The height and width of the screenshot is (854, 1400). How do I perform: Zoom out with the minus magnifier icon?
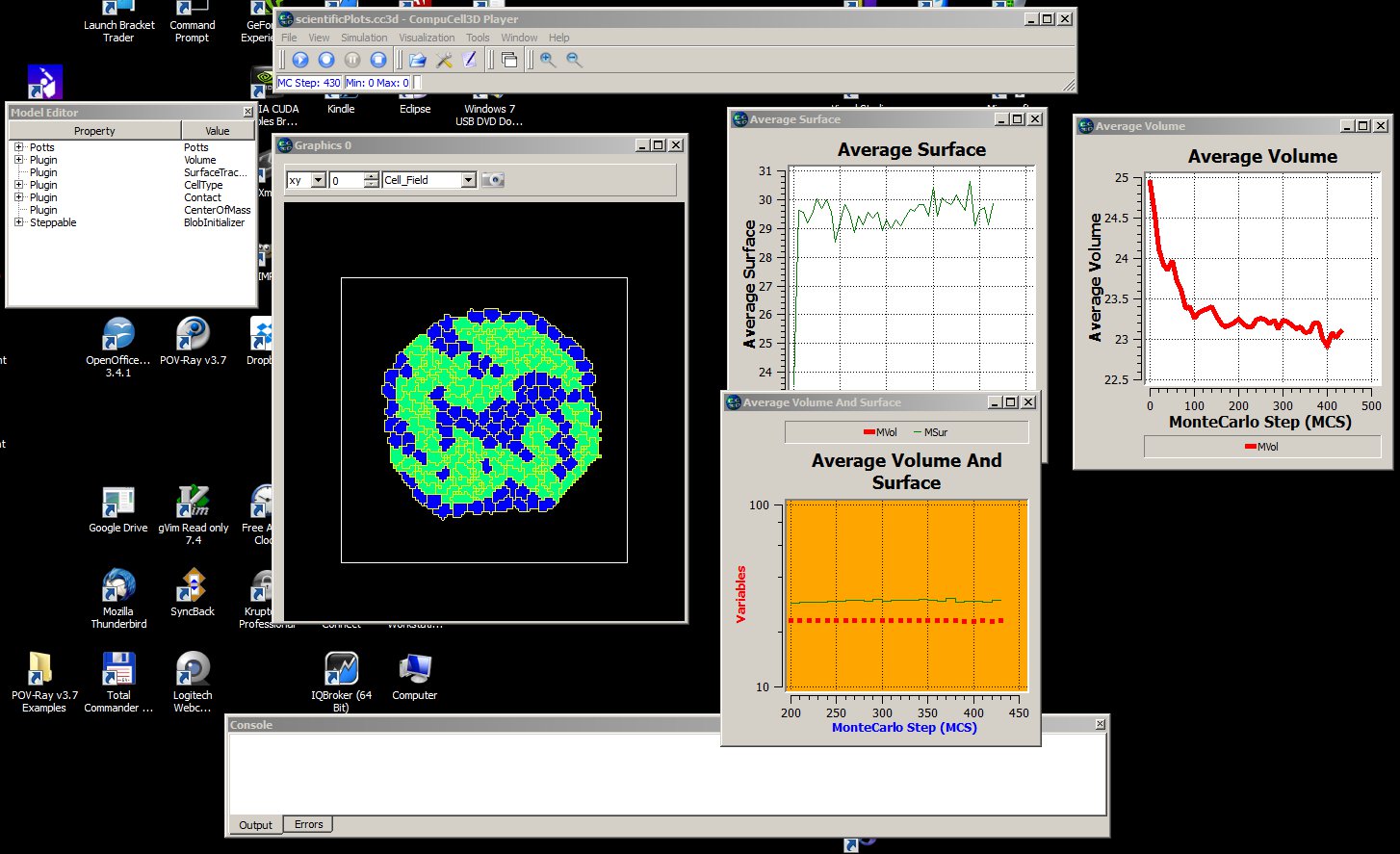pos(574,60)
